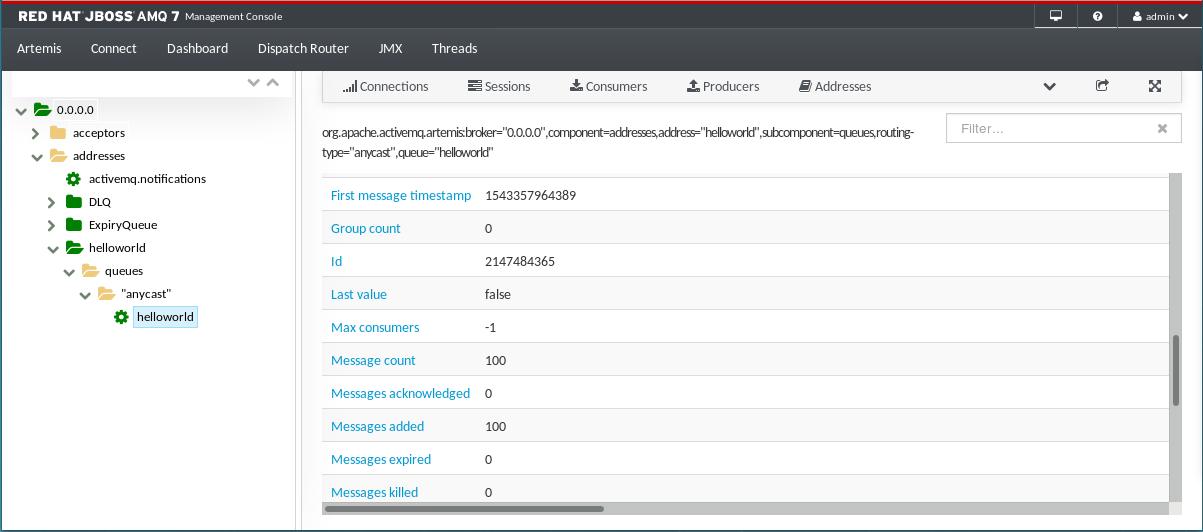
Task: Click into the Filter input field
Action: (x=1050, y=129)
